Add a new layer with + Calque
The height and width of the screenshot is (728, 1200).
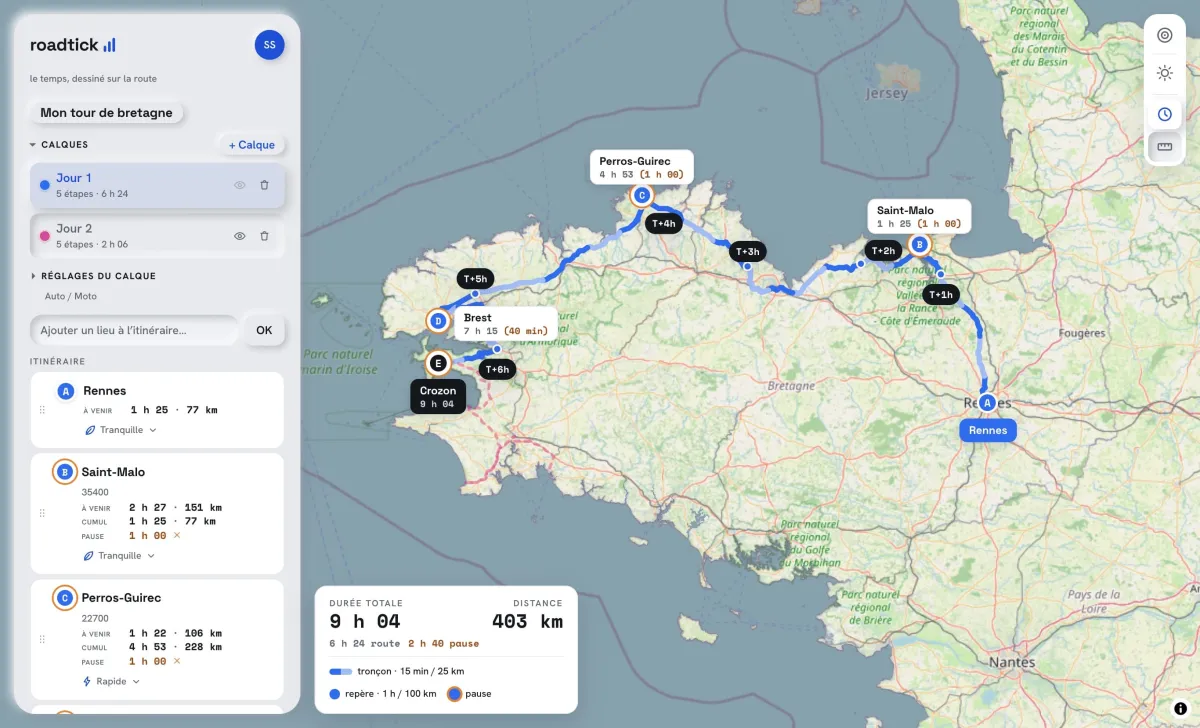[252, 145]
